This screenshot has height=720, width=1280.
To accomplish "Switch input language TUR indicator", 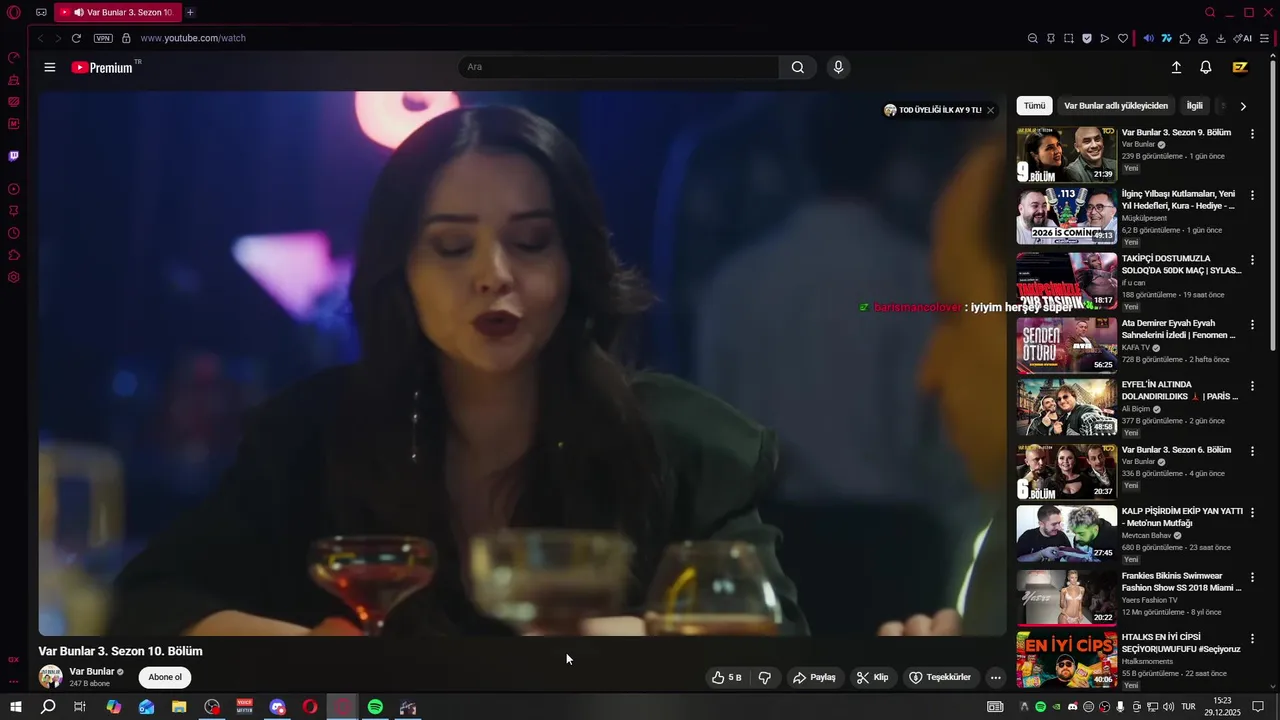I will [x=1189, y=707].
